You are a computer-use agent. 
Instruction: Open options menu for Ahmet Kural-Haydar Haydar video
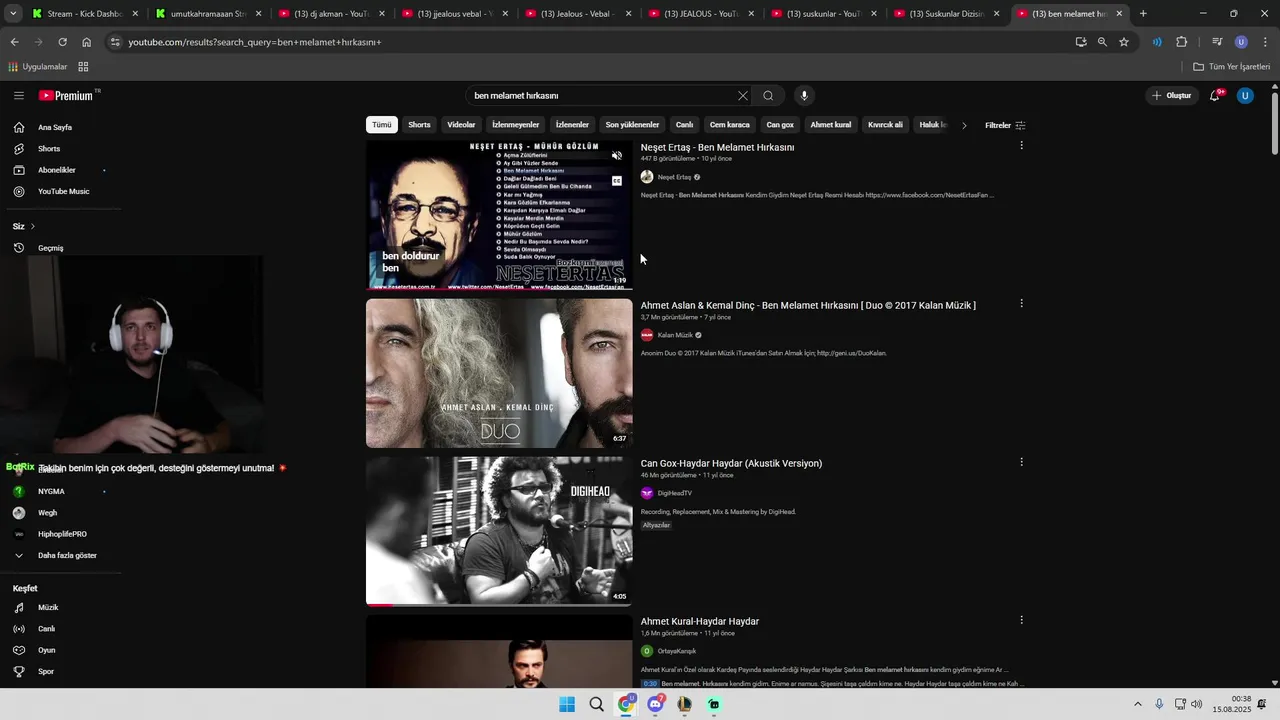[x=1021, y=620]
